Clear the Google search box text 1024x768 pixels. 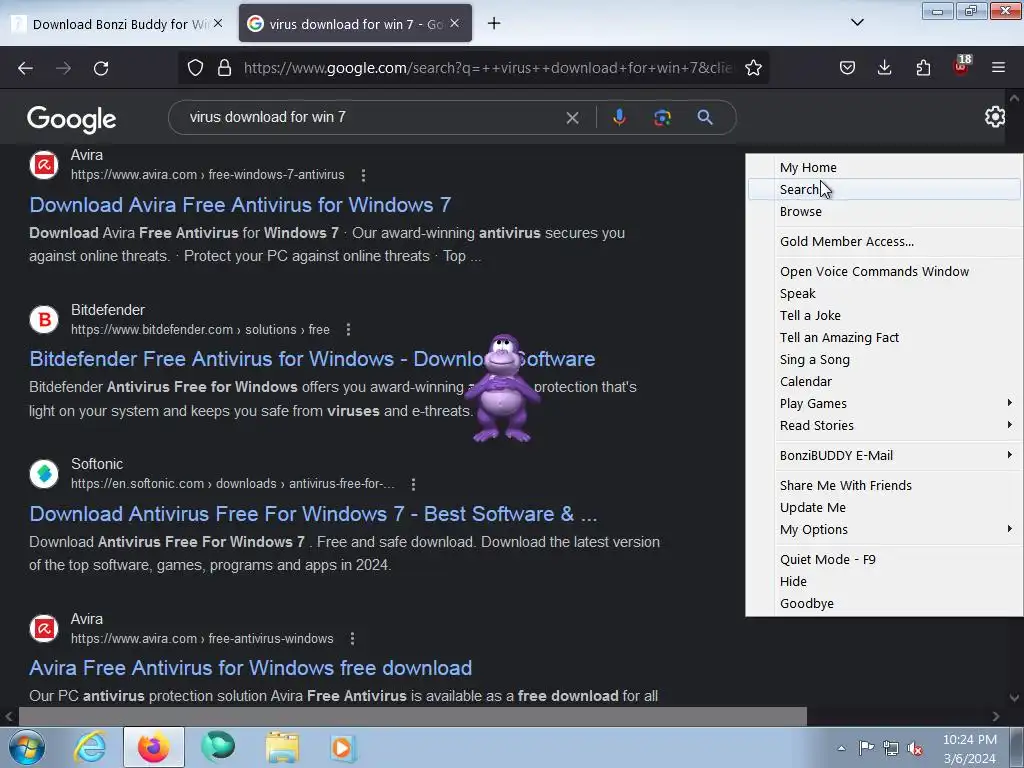point(572,118)
